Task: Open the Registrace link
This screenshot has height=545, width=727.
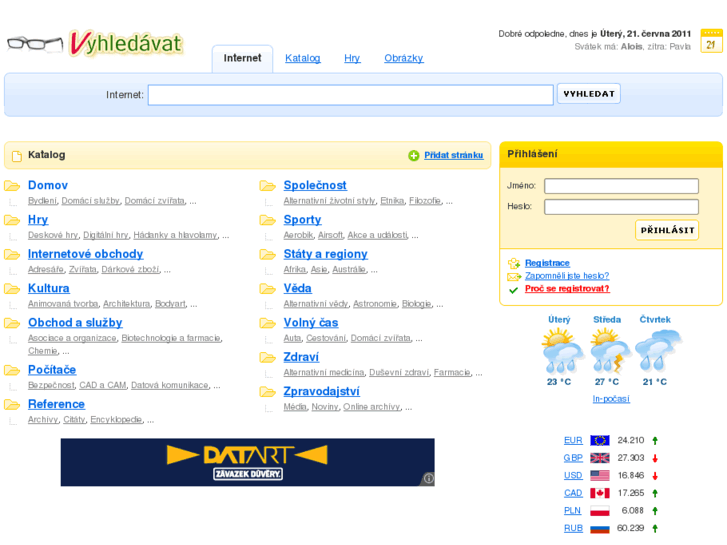Action: (x=547, y=263)
